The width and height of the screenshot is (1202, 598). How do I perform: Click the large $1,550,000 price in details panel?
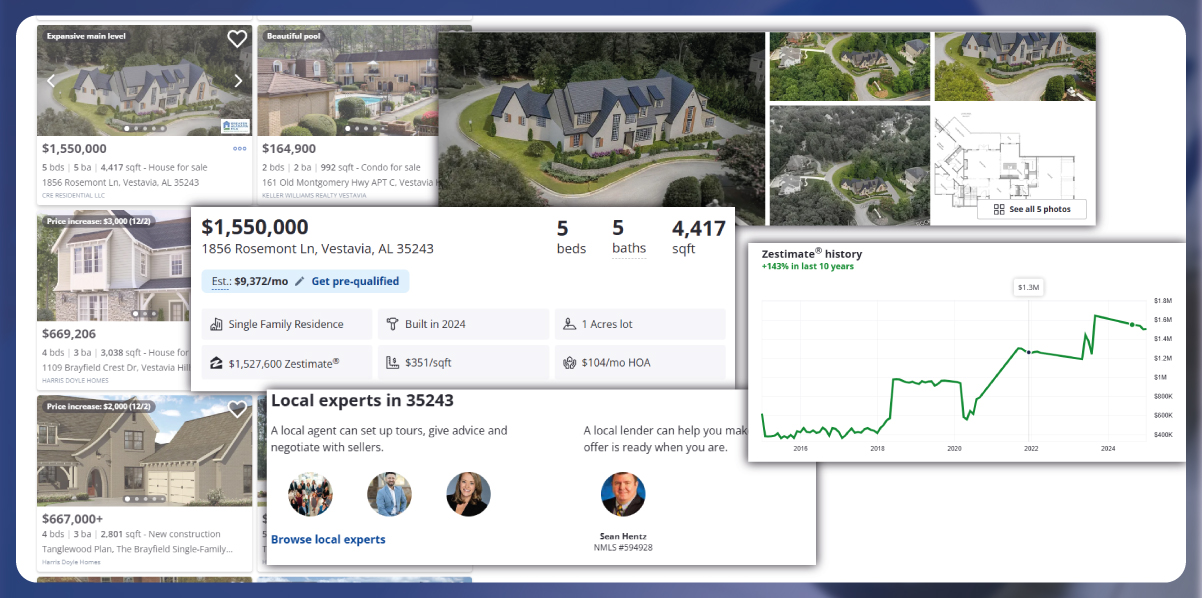[255, 227]
